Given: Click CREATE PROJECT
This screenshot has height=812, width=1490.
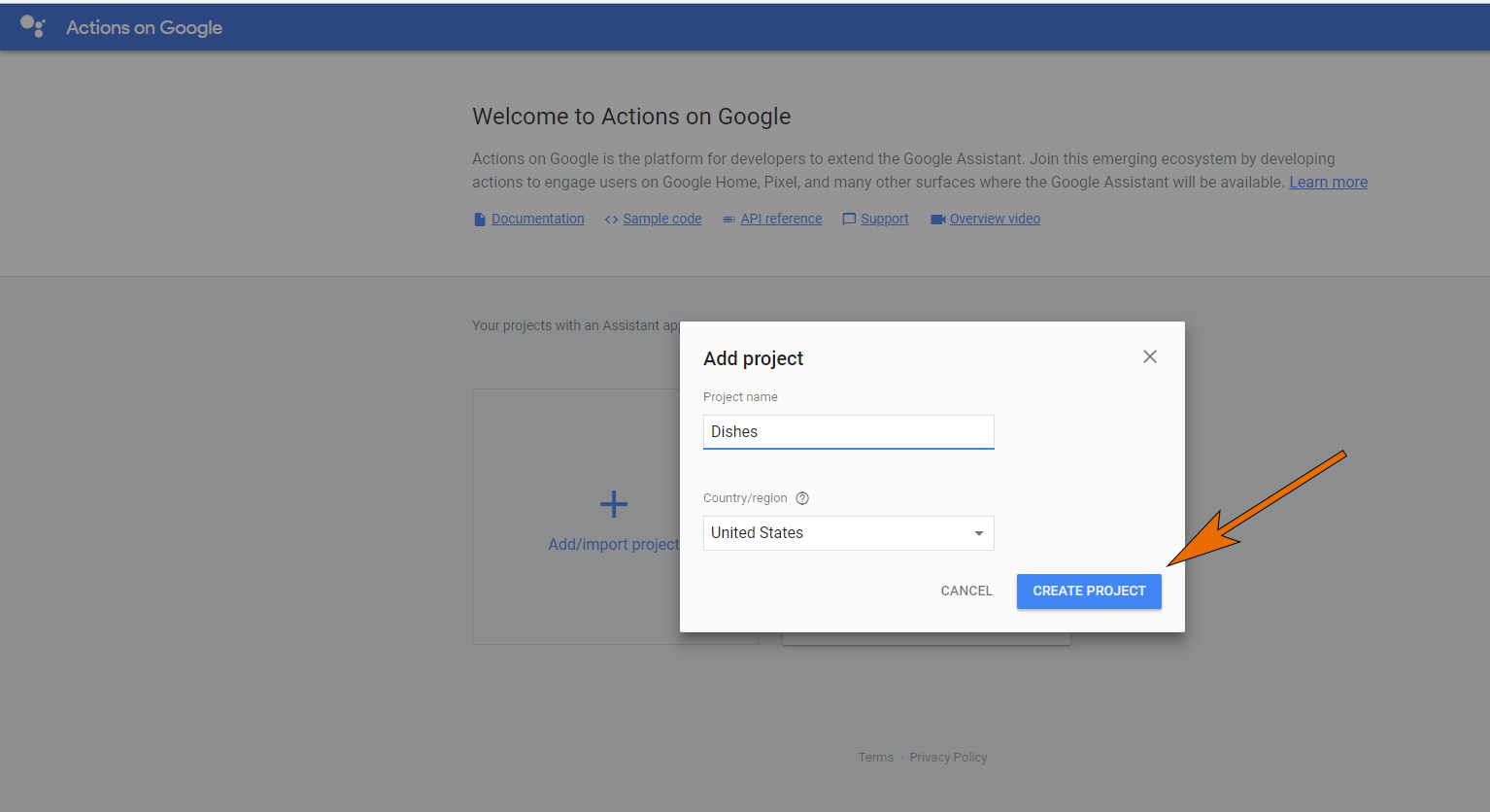Looking at the screenshot, I should pyautogui.click(x=1089, y=591).
